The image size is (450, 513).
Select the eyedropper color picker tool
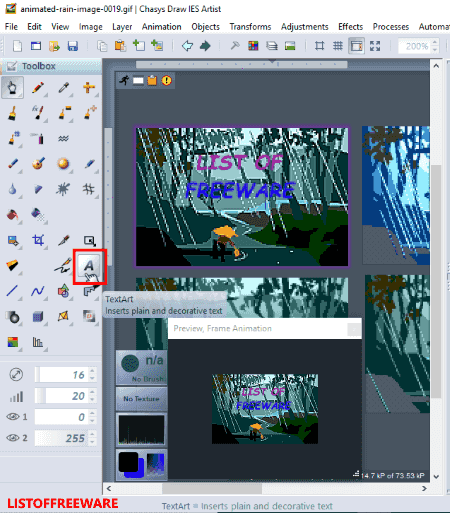tap(63, 88)
